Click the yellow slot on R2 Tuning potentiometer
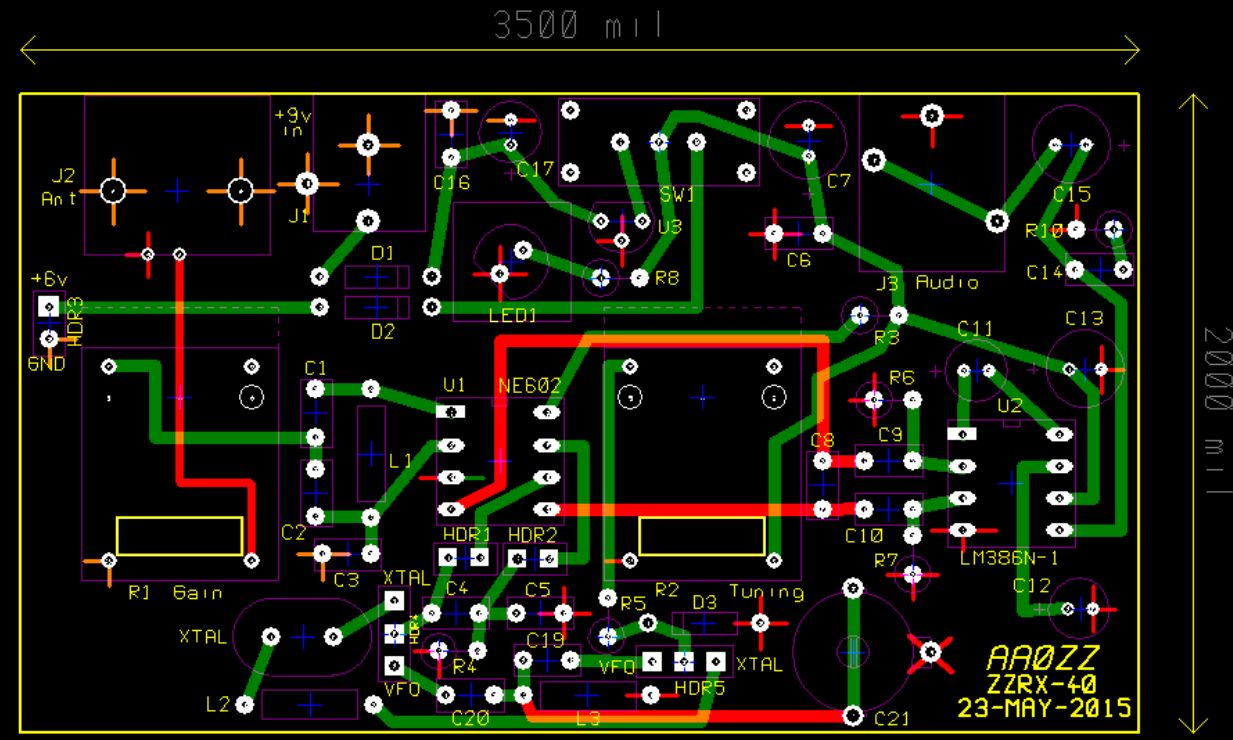This screenshot has width=1233, height=740. (x=702, y=535)
